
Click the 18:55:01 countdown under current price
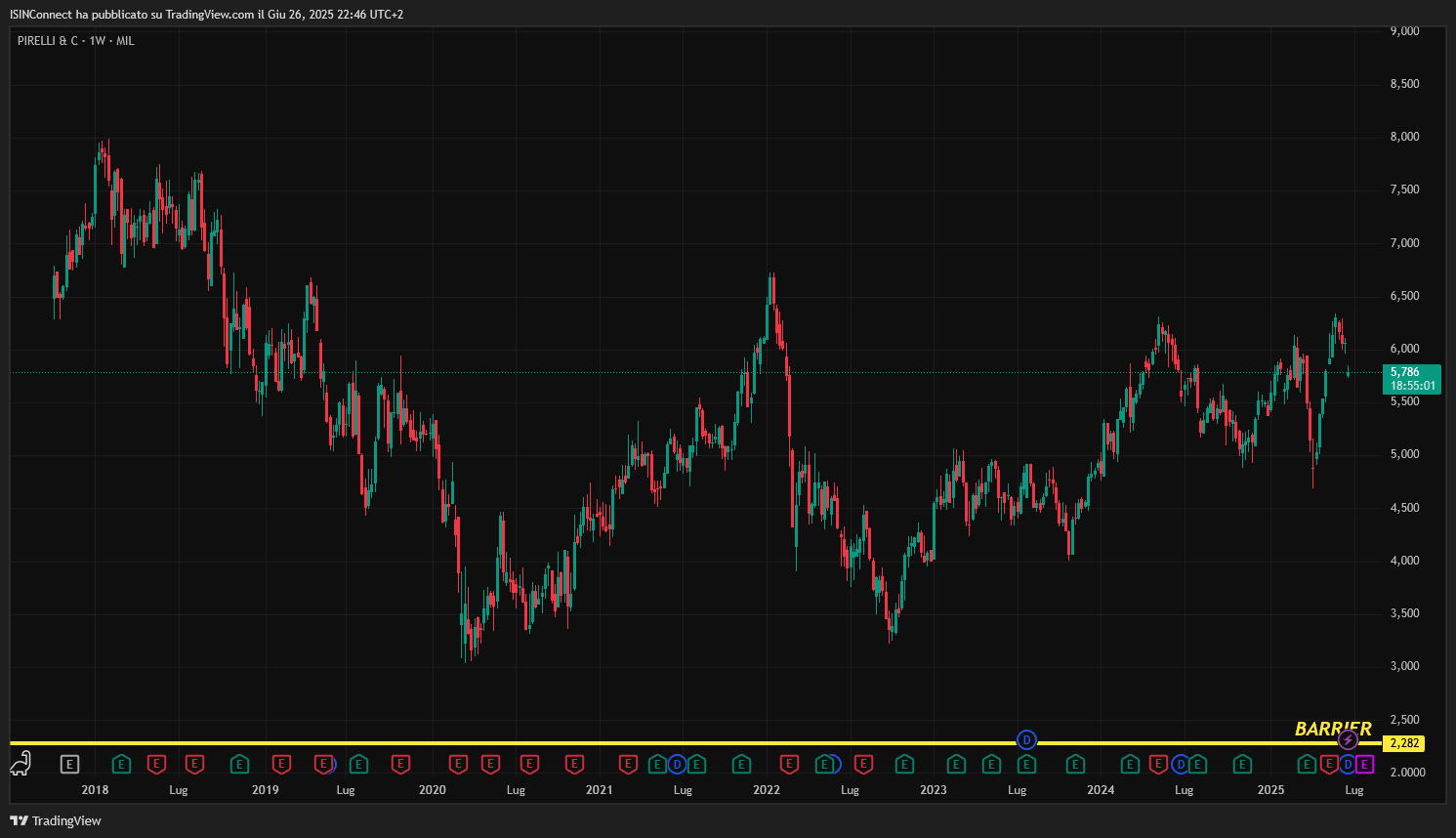point(1413,386)
